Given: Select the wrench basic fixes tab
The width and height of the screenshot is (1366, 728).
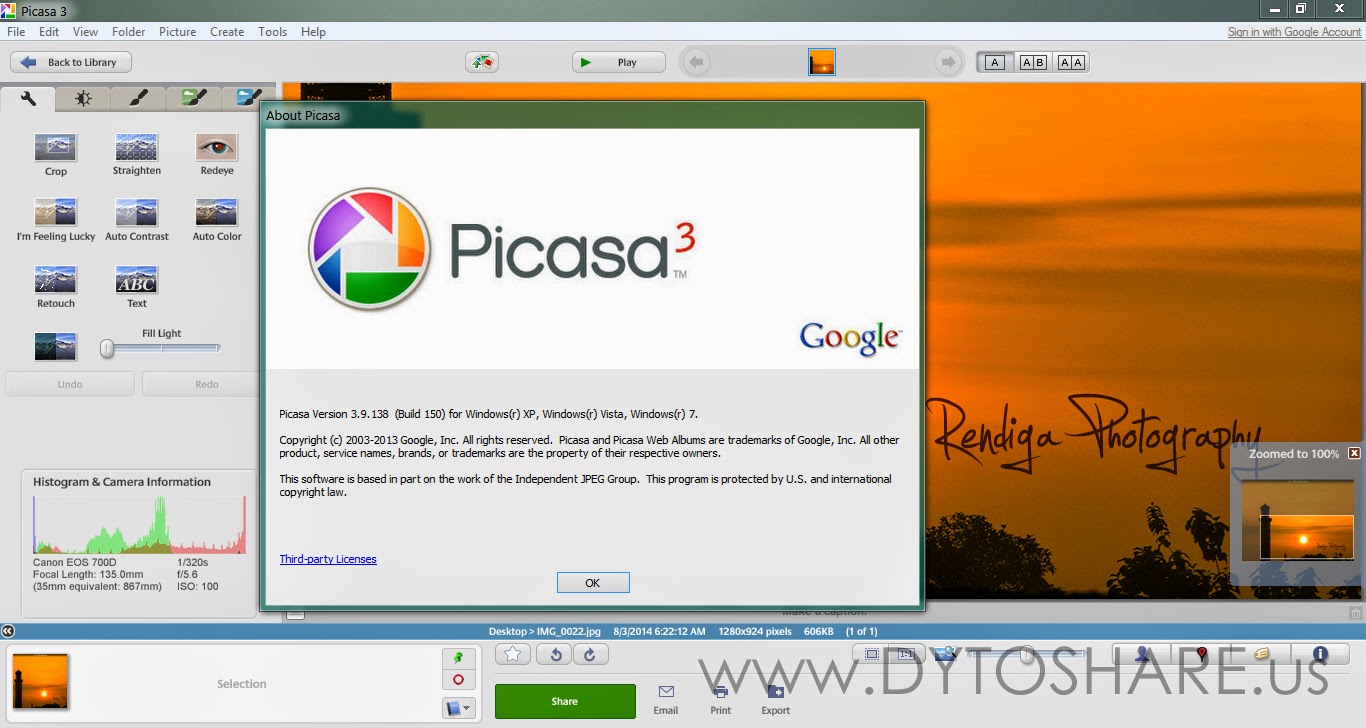Looking at the screenshot, I should 28,98.
